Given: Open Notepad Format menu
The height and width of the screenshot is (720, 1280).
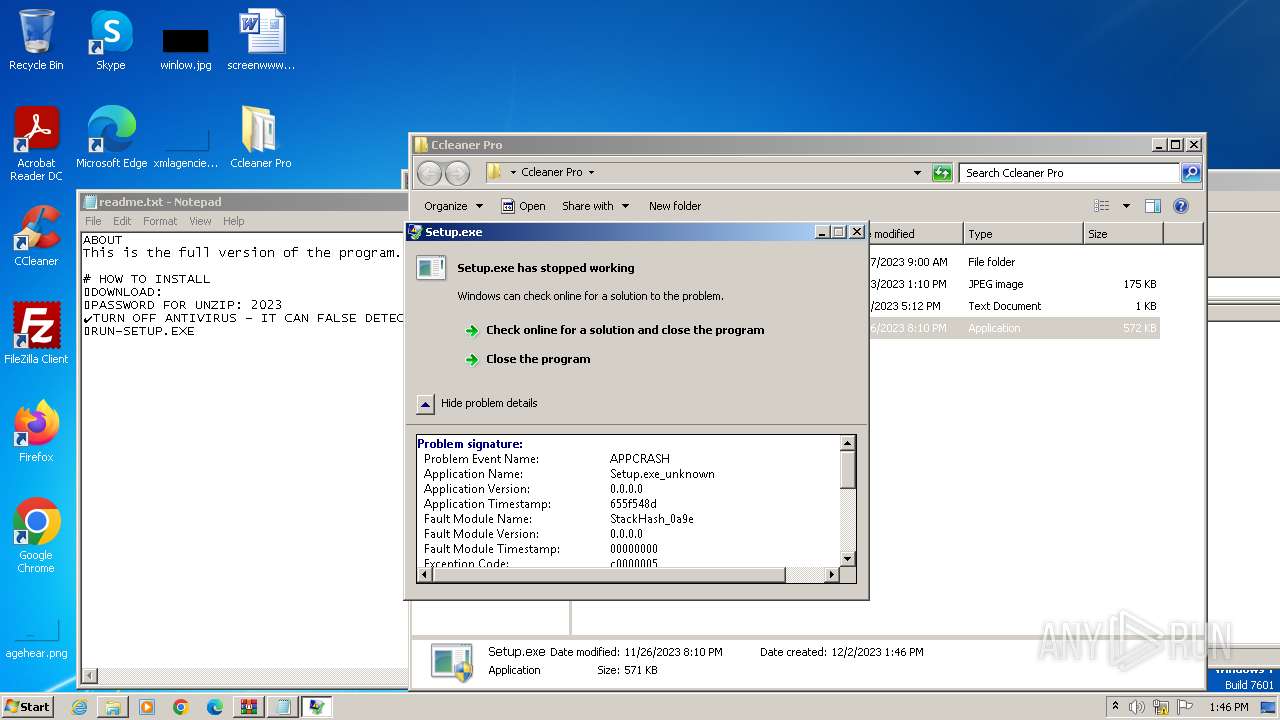Looking at the screenshot, I should [x=160, y=221].
